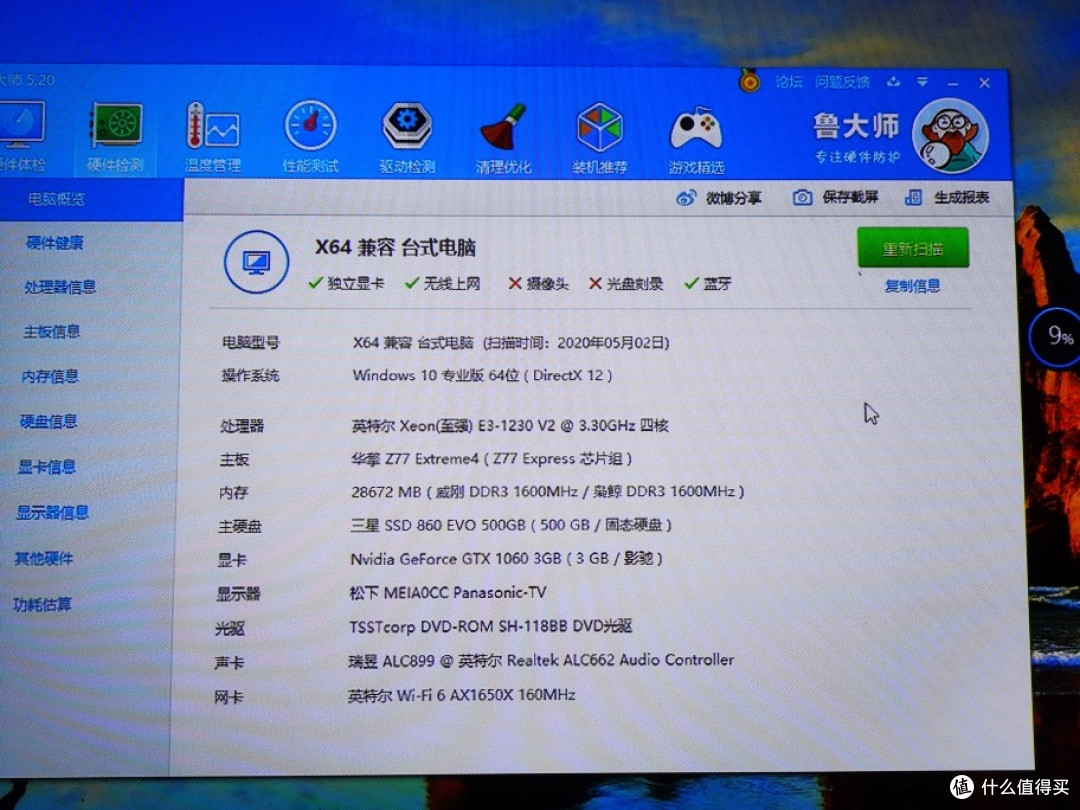
Task: Open 装机推荐 cube icon
Action: [x=600, y=136]
